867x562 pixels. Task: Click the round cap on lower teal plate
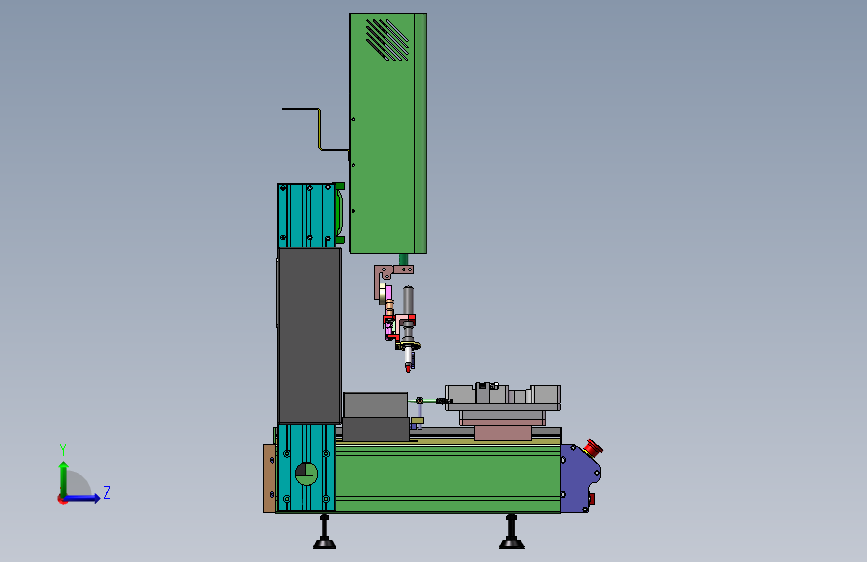click(x=306, y=474)
